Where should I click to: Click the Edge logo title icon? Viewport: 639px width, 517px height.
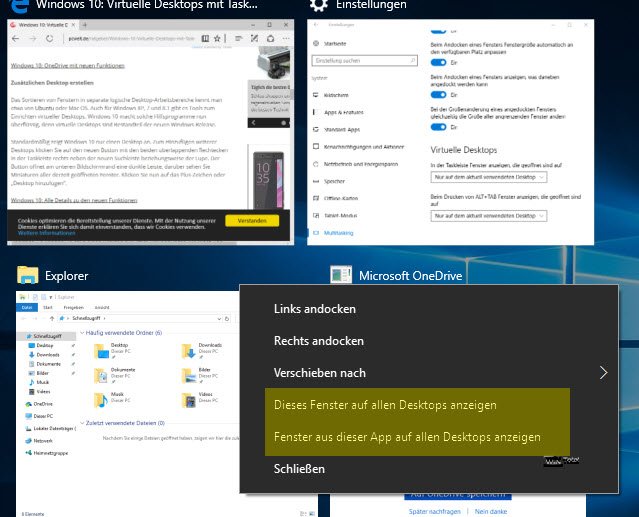point(20,6)
